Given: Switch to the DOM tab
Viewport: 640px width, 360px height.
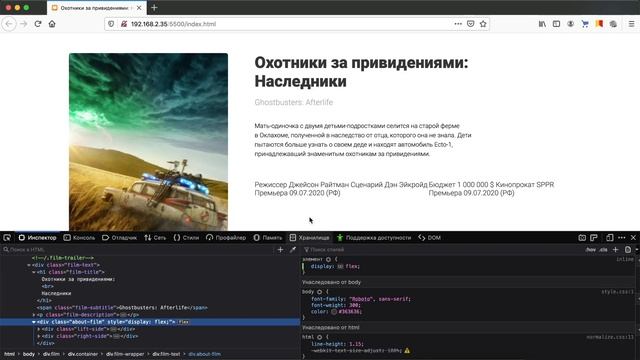Looking at the screenshot, I should (x=429, y=238).
